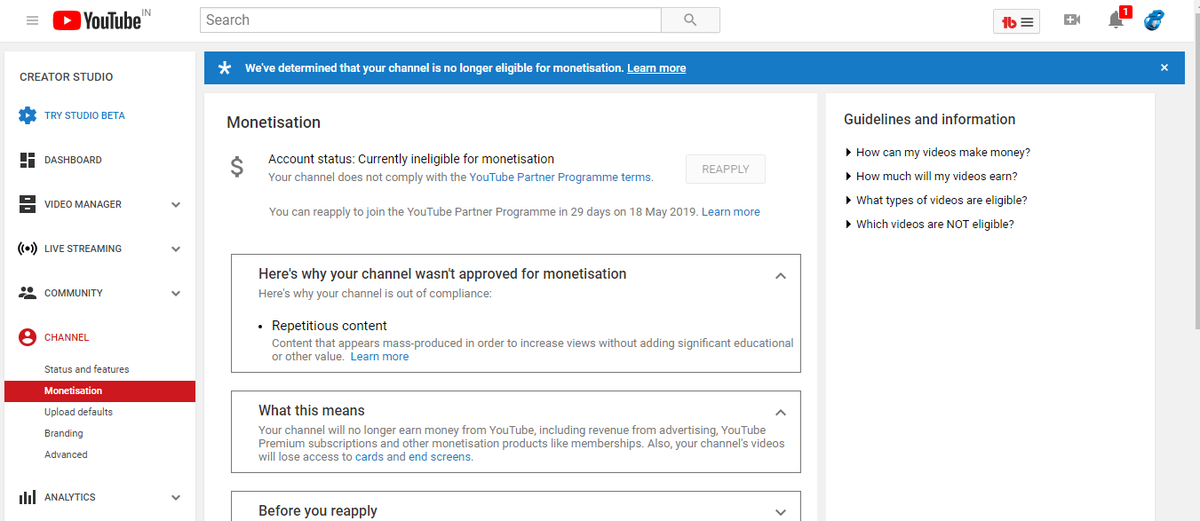This screenshot has height=521, width=1200.
Task: Click the Video Manager icon
Action: coord(28,204)
